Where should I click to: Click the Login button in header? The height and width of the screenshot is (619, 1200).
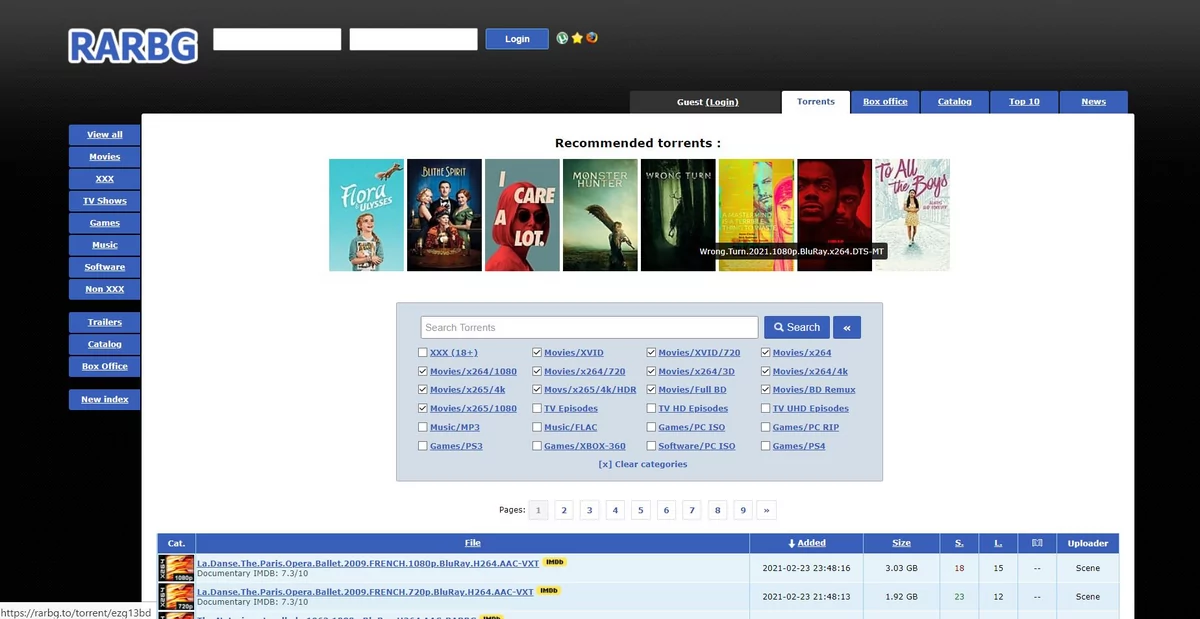point(517,39)
